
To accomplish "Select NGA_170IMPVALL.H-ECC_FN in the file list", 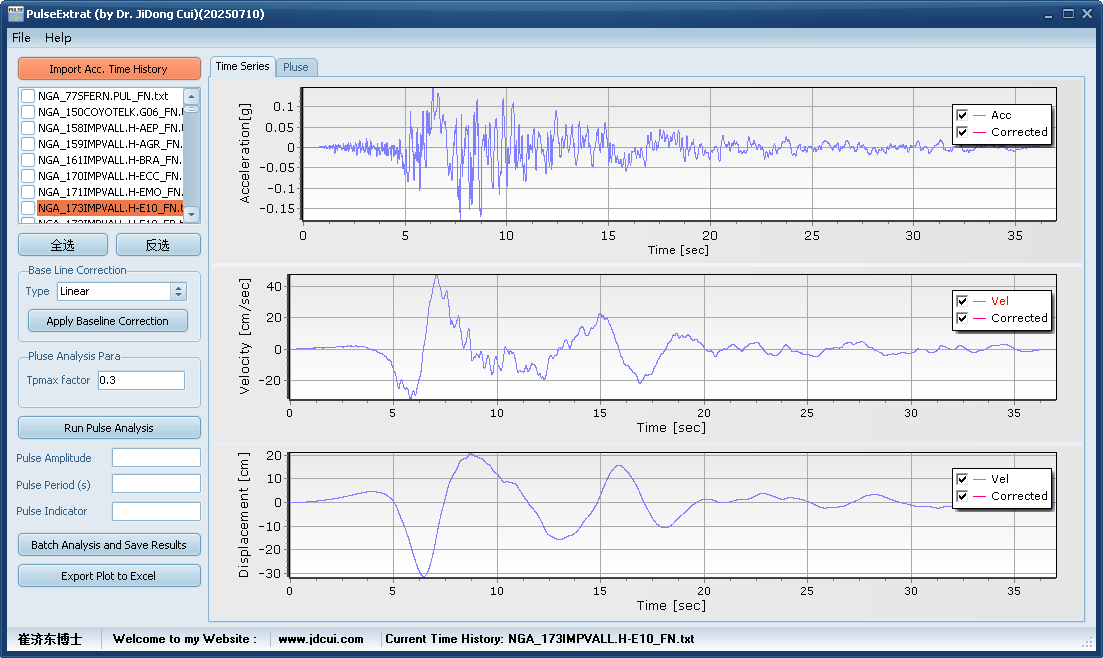I will point(109,176).
